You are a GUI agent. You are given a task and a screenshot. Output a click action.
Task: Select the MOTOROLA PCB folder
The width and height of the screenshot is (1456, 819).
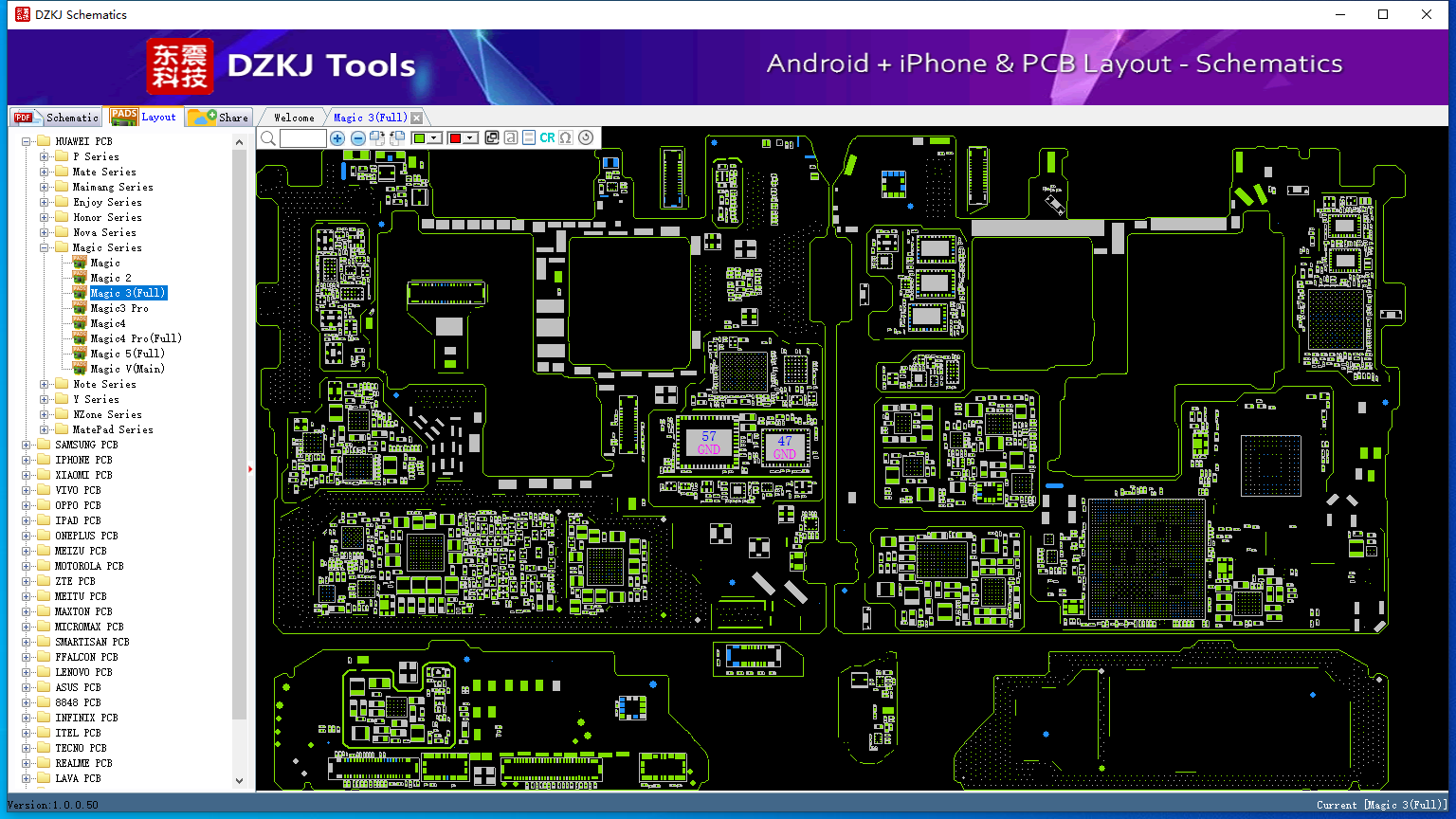pyautogui.click(x=89, y=566)
